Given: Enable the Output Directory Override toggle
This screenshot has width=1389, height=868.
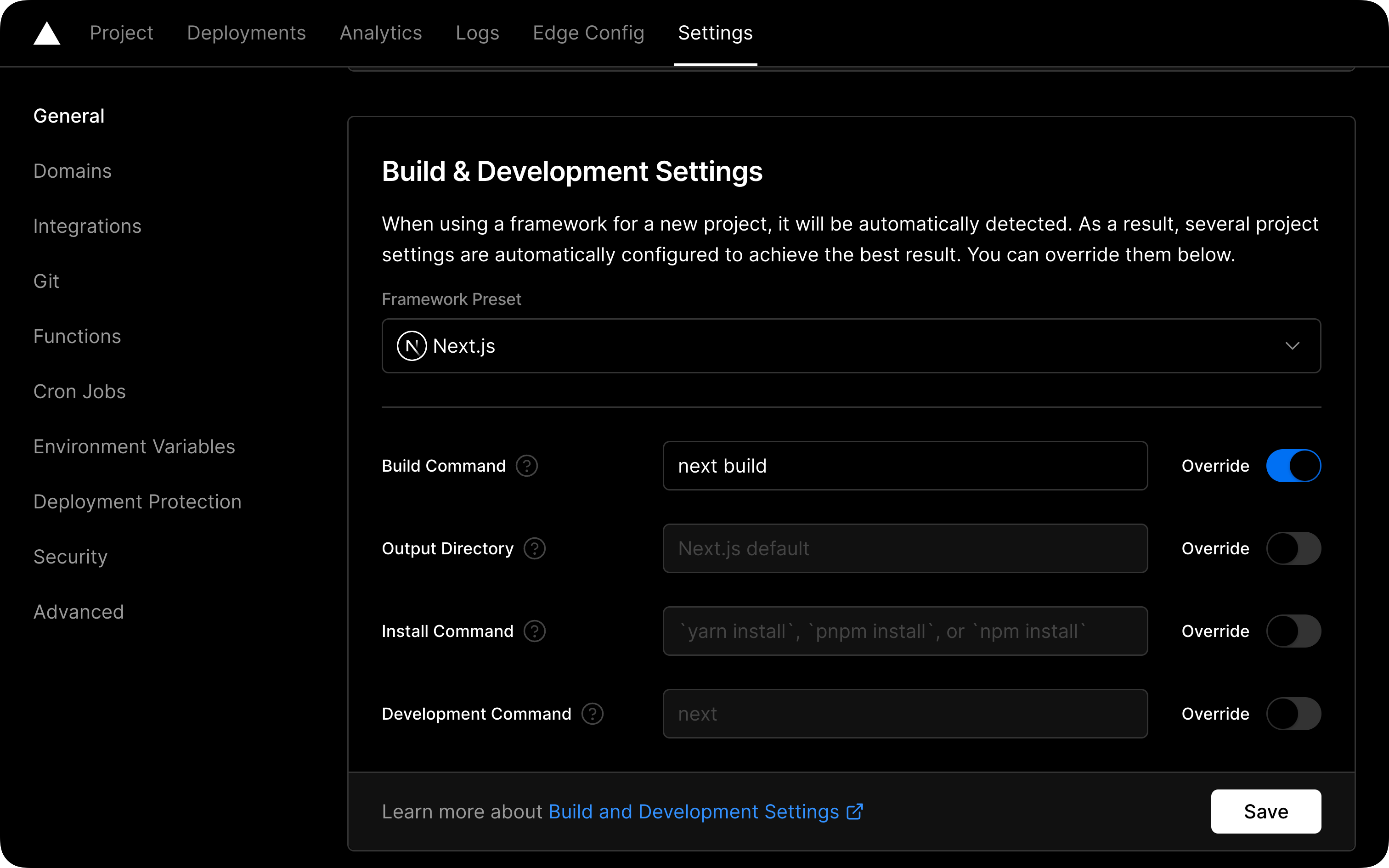Looking at the screenshot, I should (x=1295, y=548).
